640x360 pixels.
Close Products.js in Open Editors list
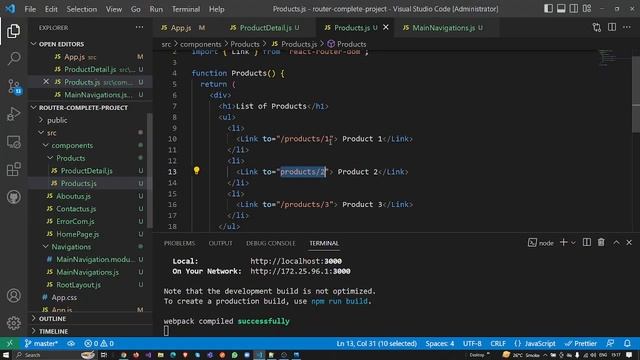[x=46, y=82]
